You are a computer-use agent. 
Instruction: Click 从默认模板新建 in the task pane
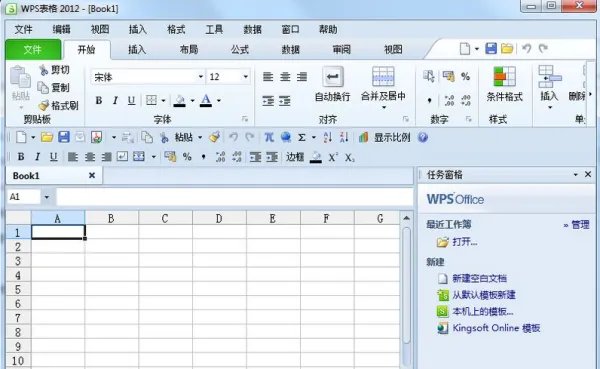tap(484, 295)
